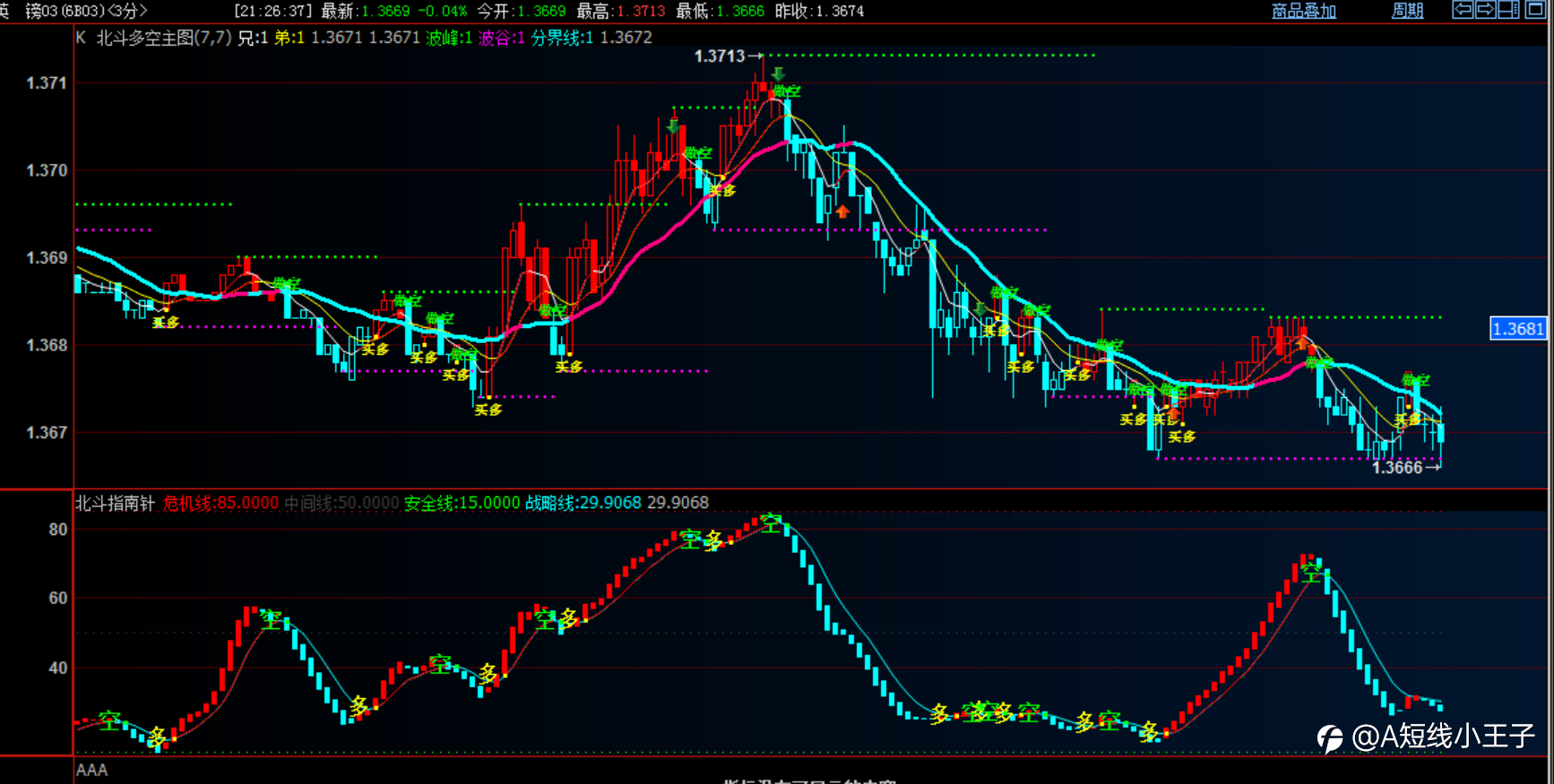Open the 商品叠加 overlay link
Screen dimensions: 1554x784
tap(1303, 11)
